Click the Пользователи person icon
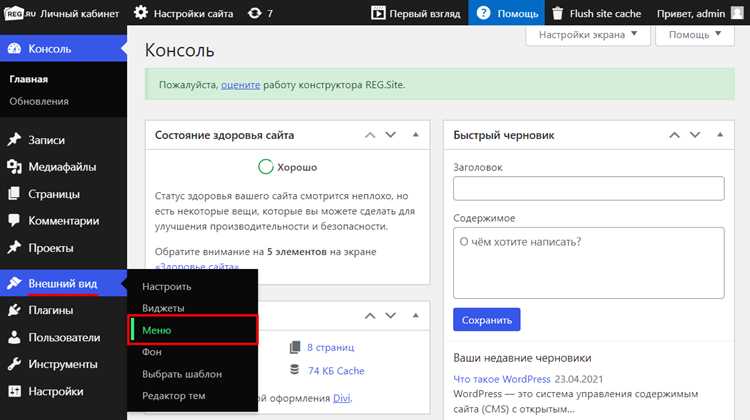Screen dimensions: 750x420 pyautogui.click(x=14, y=337)
